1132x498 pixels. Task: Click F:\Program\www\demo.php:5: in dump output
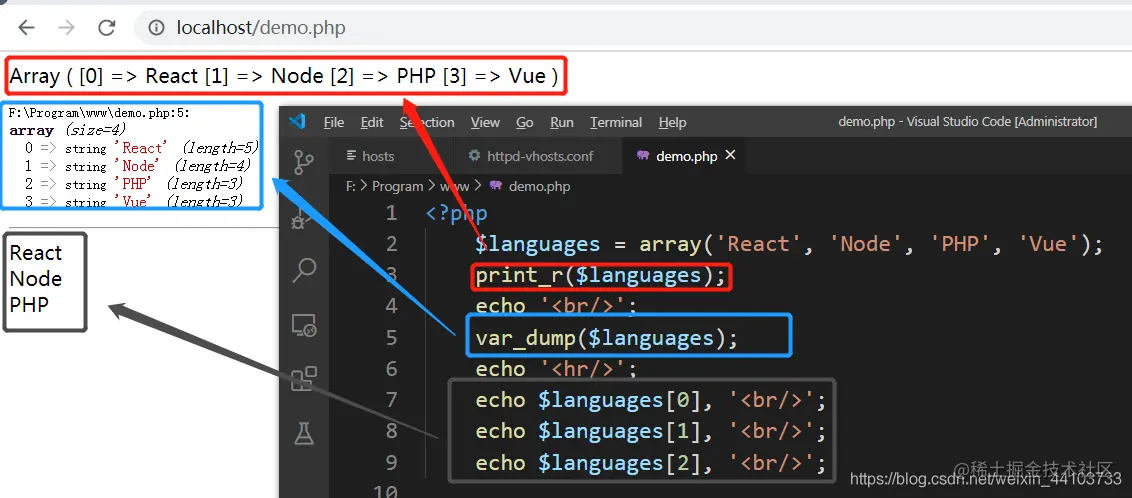(x=100, y=113)
